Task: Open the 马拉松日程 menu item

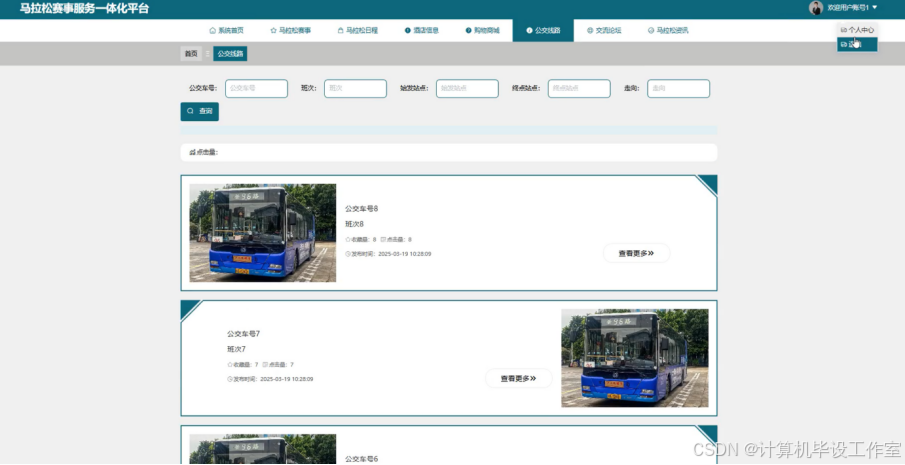Action: pyautogui.click(x=357, y=31)
